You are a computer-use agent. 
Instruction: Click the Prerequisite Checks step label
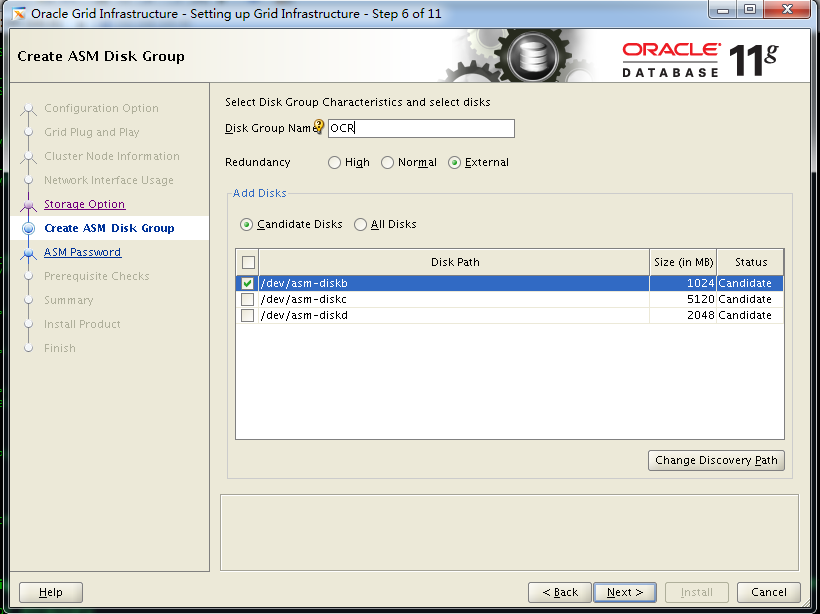coord(97,276)
